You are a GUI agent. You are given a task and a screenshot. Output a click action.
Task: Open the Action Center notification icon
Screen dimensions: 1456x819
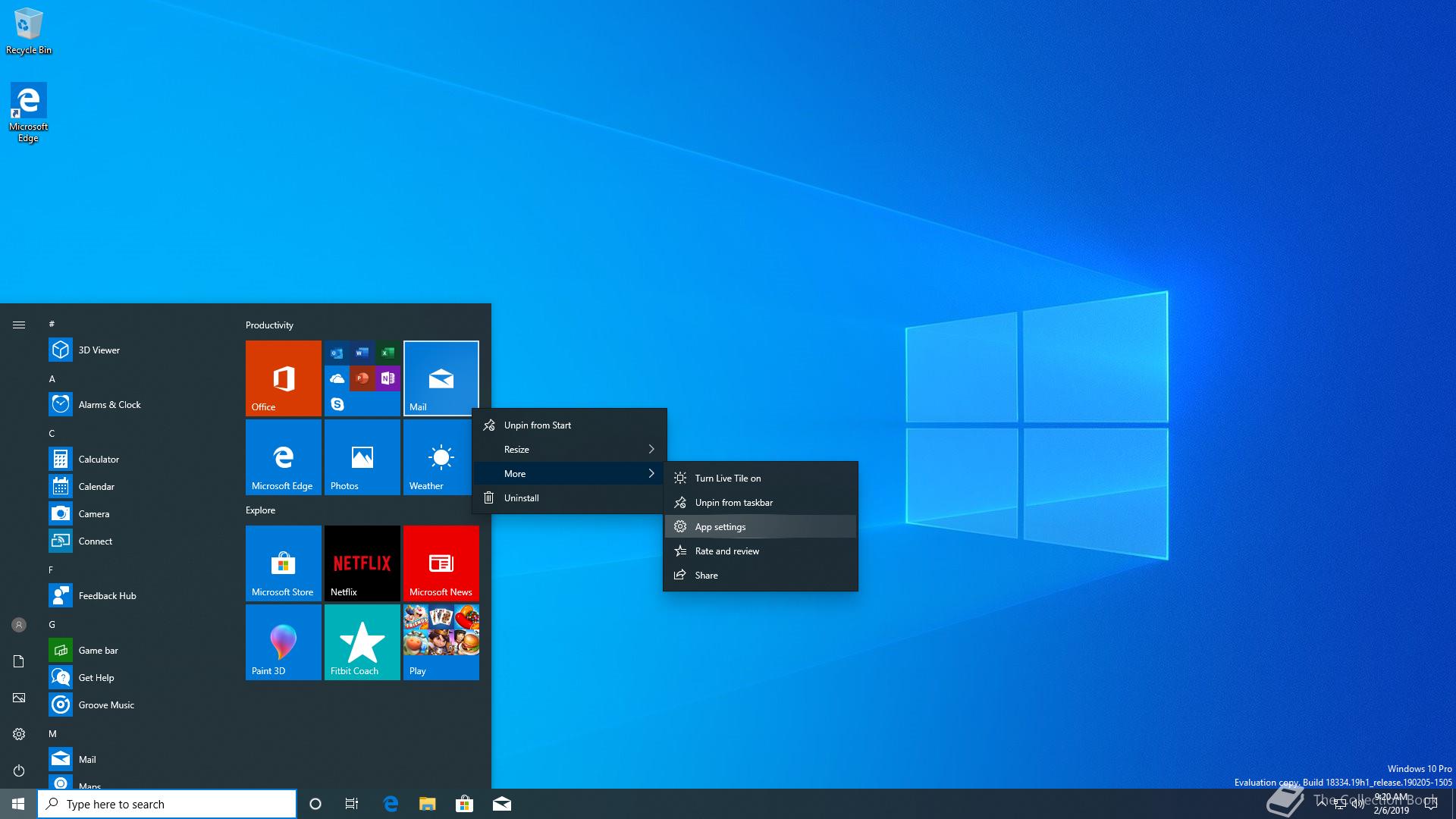(1431, 804)
